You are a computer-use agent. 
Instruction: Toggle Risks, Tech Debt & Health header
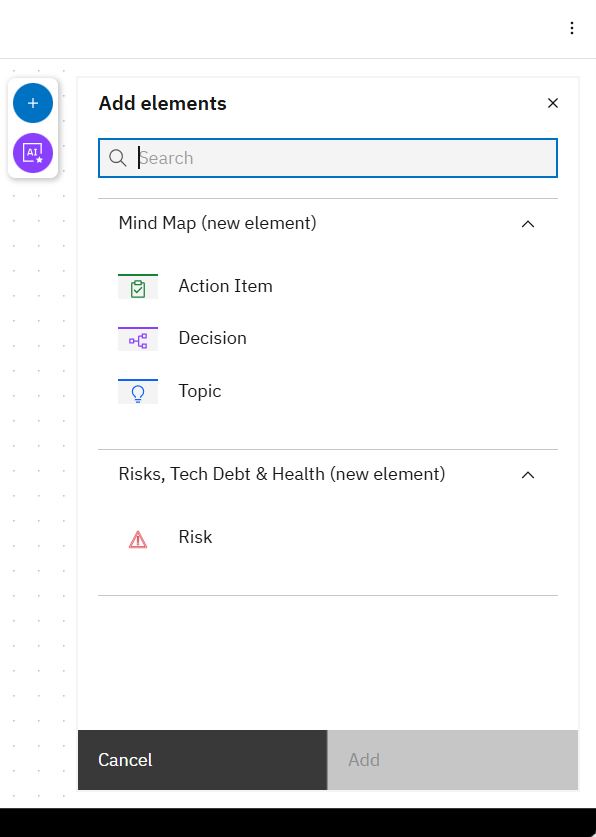click(328, 475)
